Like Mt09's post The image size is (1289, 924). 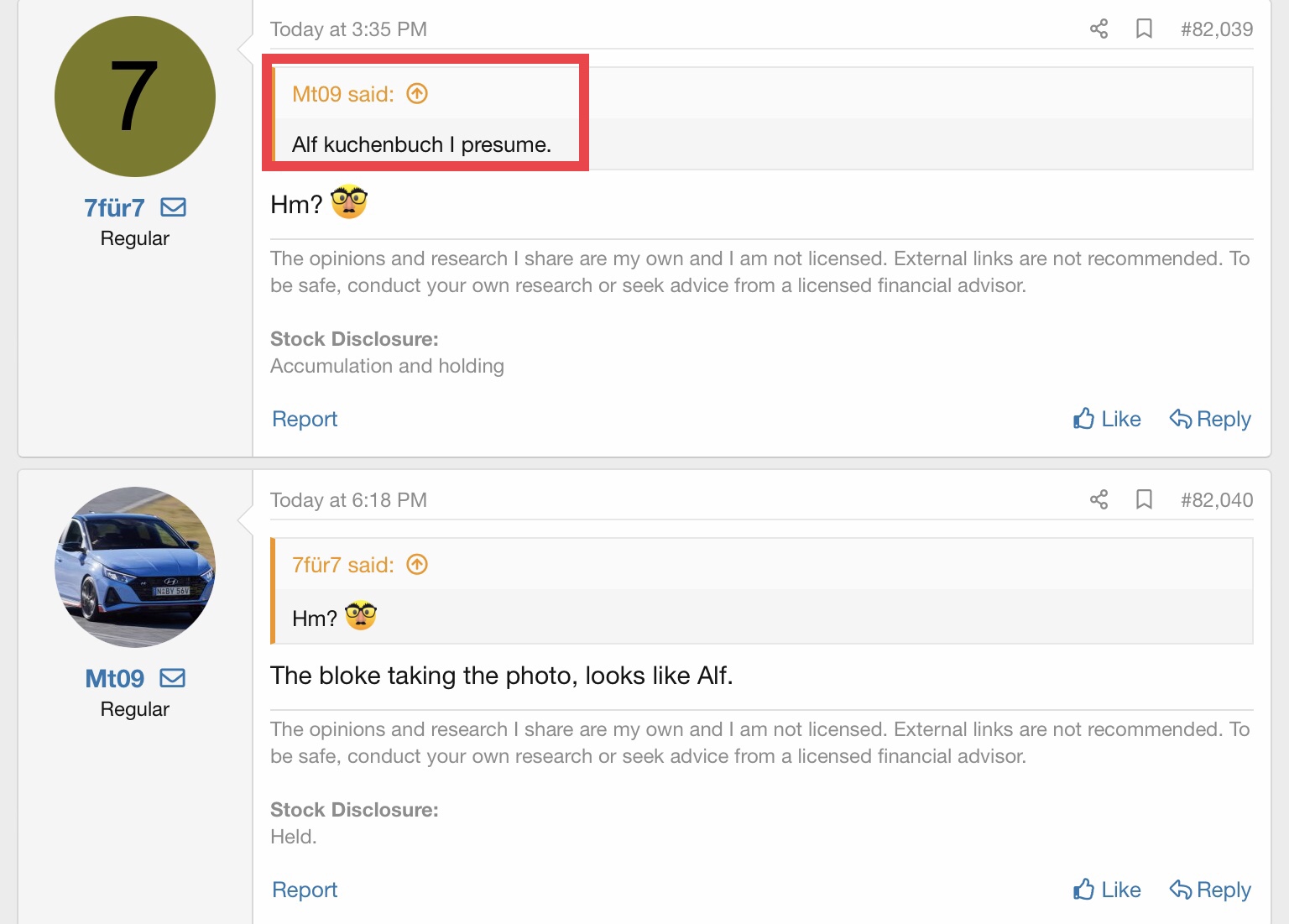tap(1107, 890)
